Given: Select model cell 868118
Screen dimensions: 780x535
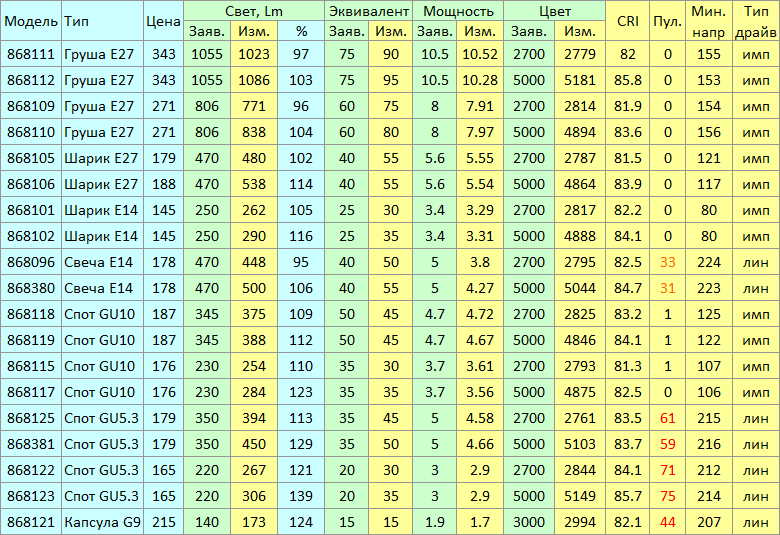Looking at the screenshot, I should (x=31, y=314).
